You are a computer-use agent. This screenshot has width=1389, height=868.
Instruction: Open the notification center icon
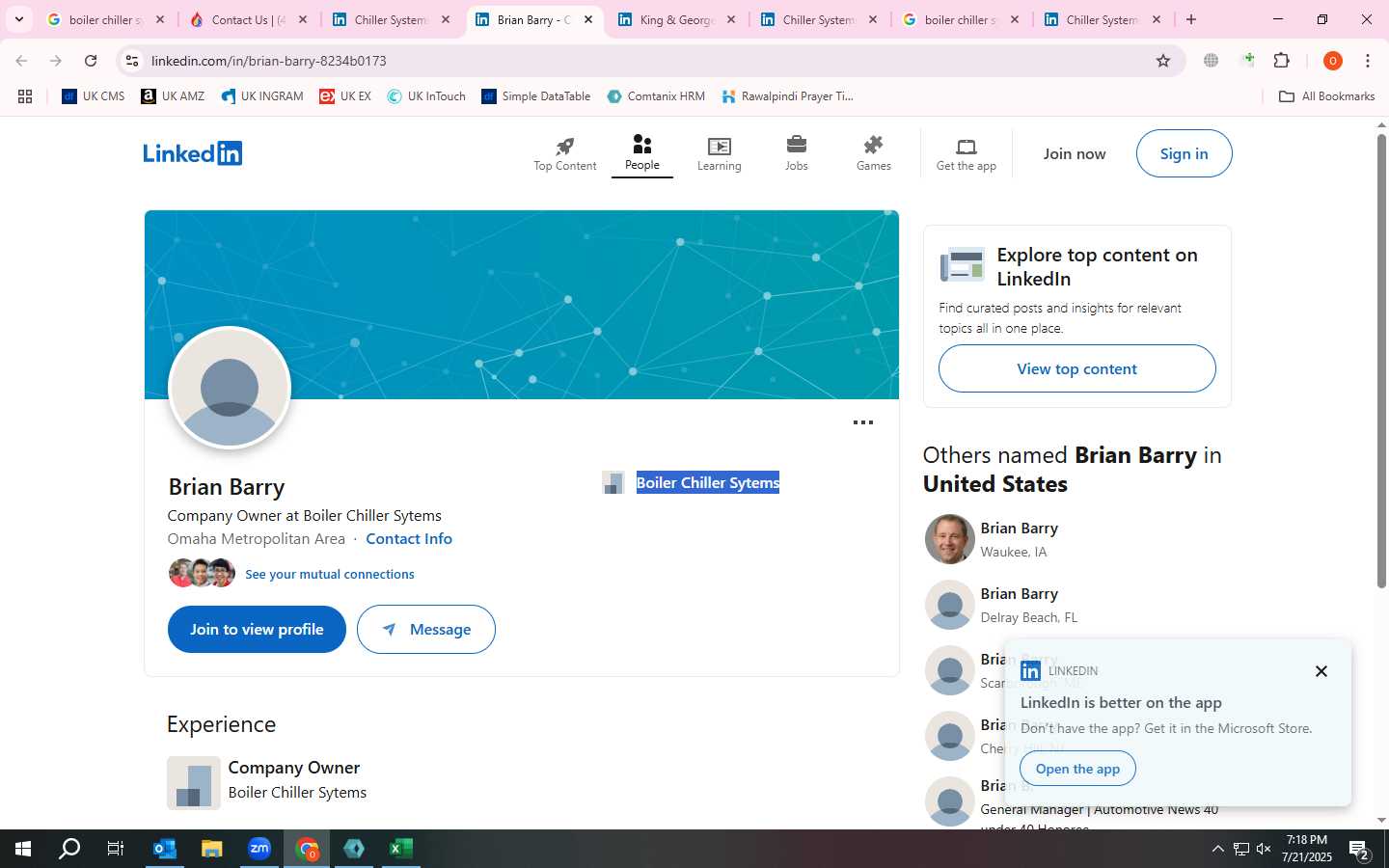coord(1360,851)
